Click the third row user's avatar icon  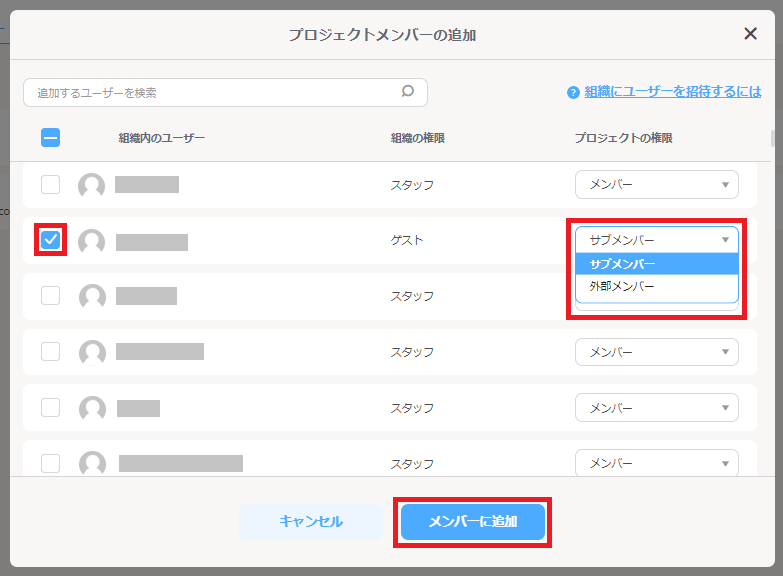click(92, 297)
